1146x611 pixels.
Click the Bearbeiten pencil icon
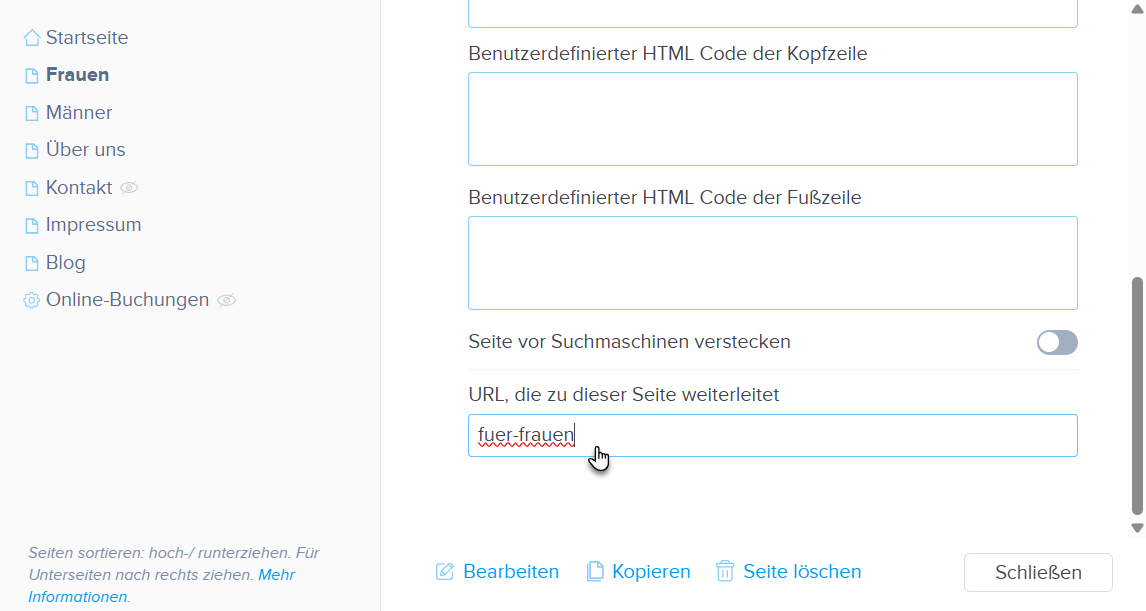click(x=445, y=572)
